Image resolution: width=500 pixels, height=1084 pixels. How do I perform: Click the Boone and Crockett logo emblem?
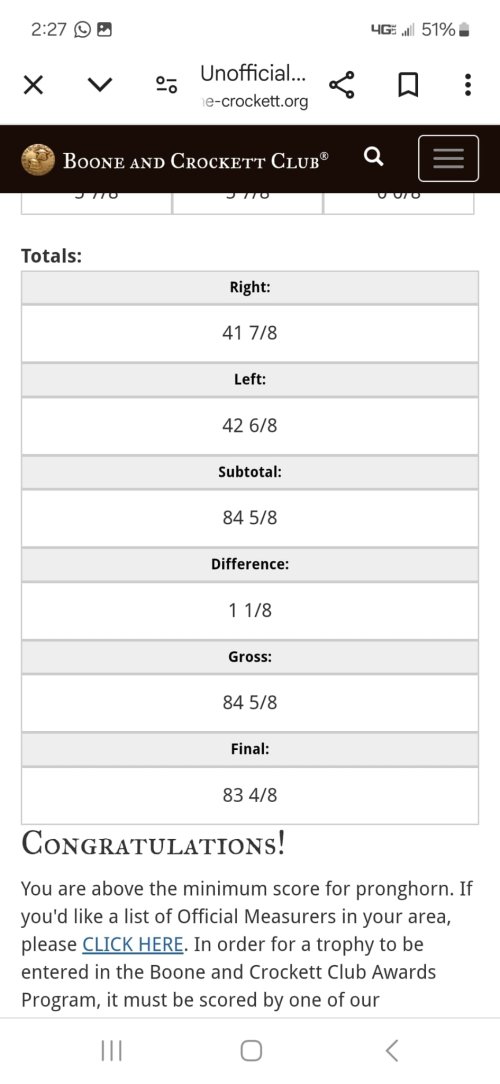pos(38,160)
